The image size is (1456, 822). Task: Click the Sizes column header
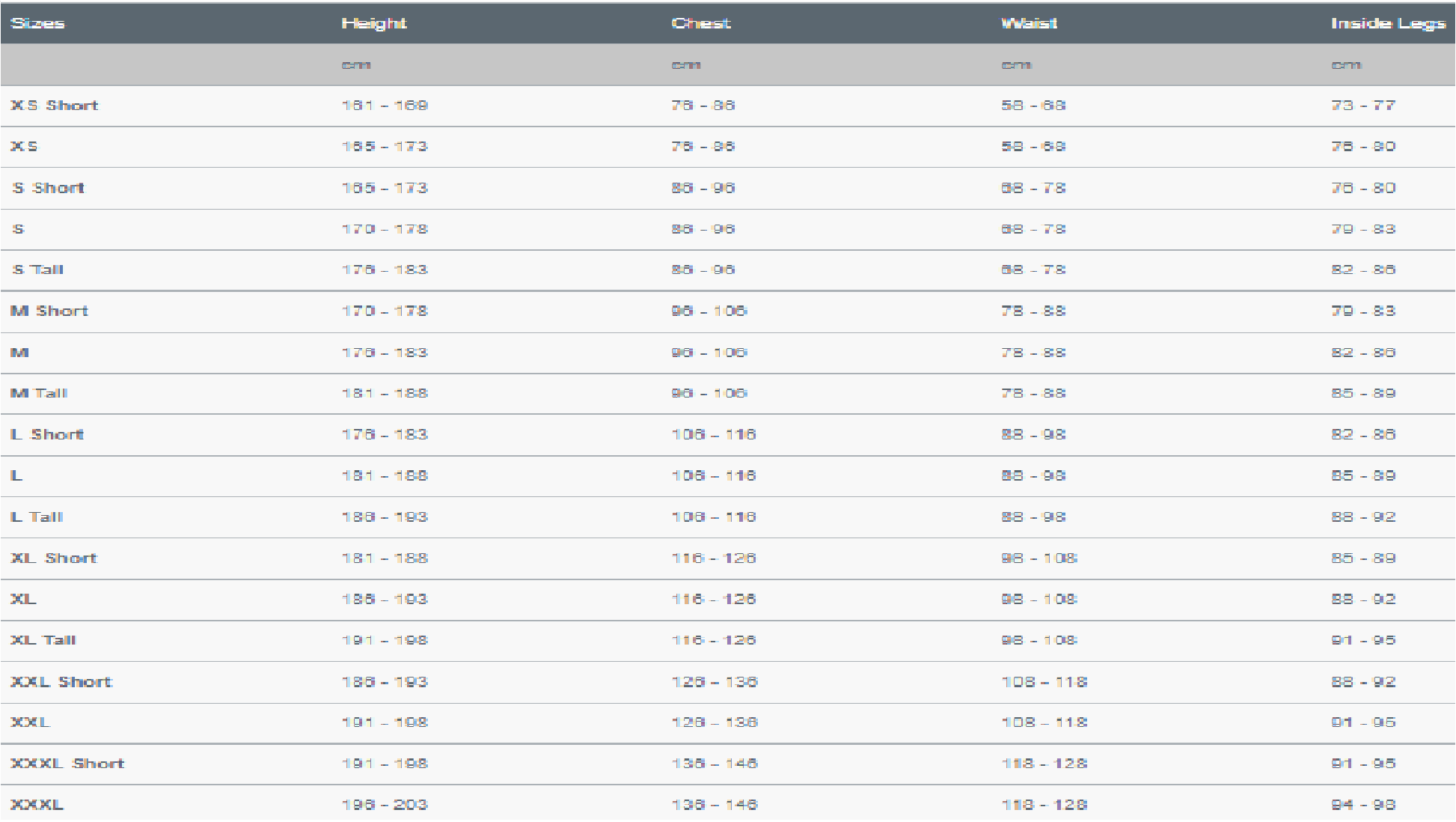pos(37,23)
